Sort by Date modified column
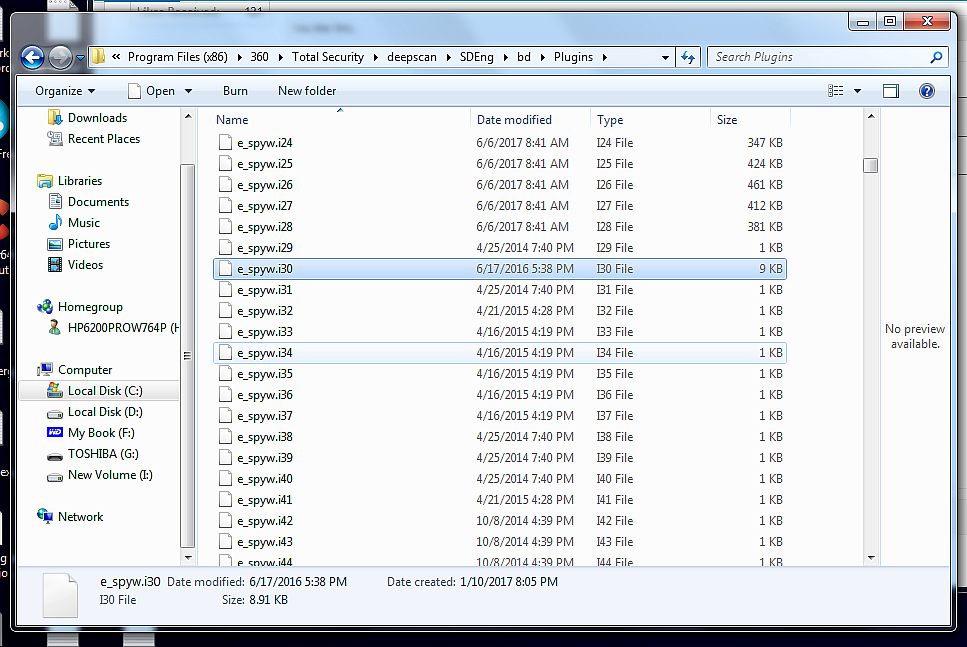 (530, 120)
